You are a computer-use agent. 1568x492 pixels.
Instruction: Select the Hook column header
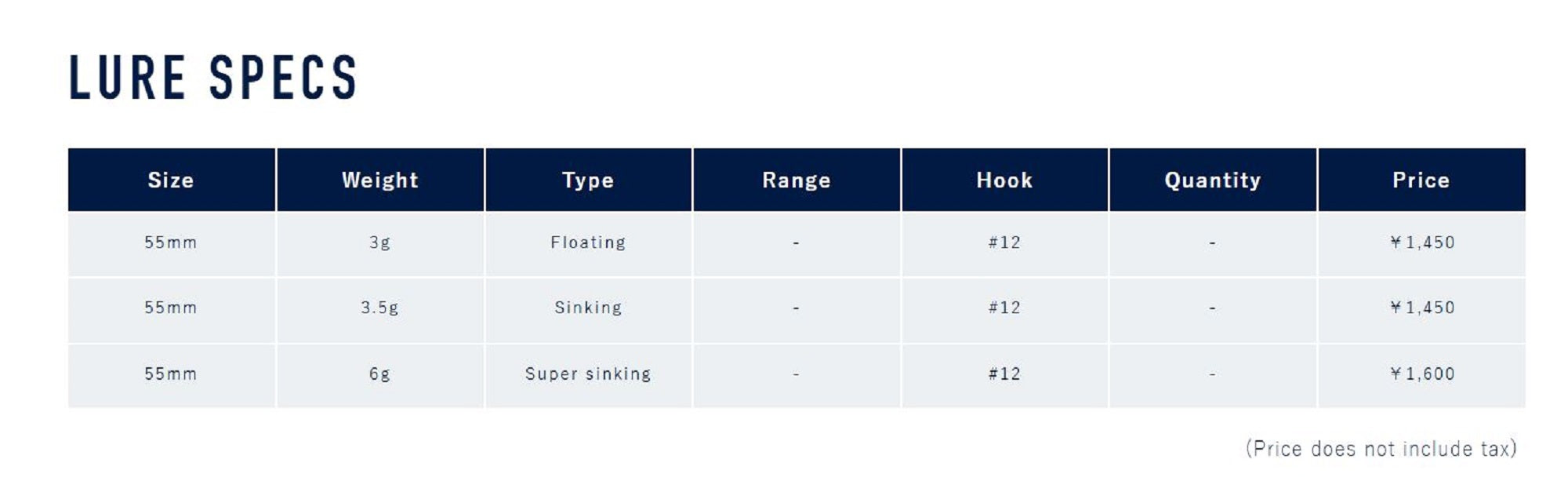click(x=1004, y=180)
